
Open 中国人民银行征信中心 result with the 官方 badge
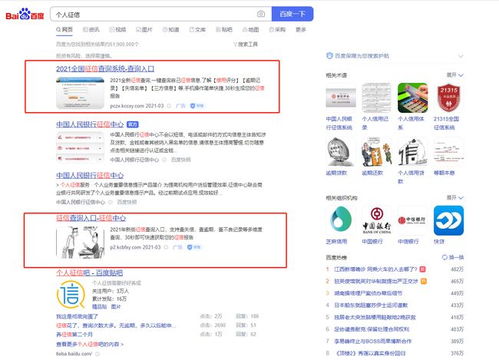[90, 124]
